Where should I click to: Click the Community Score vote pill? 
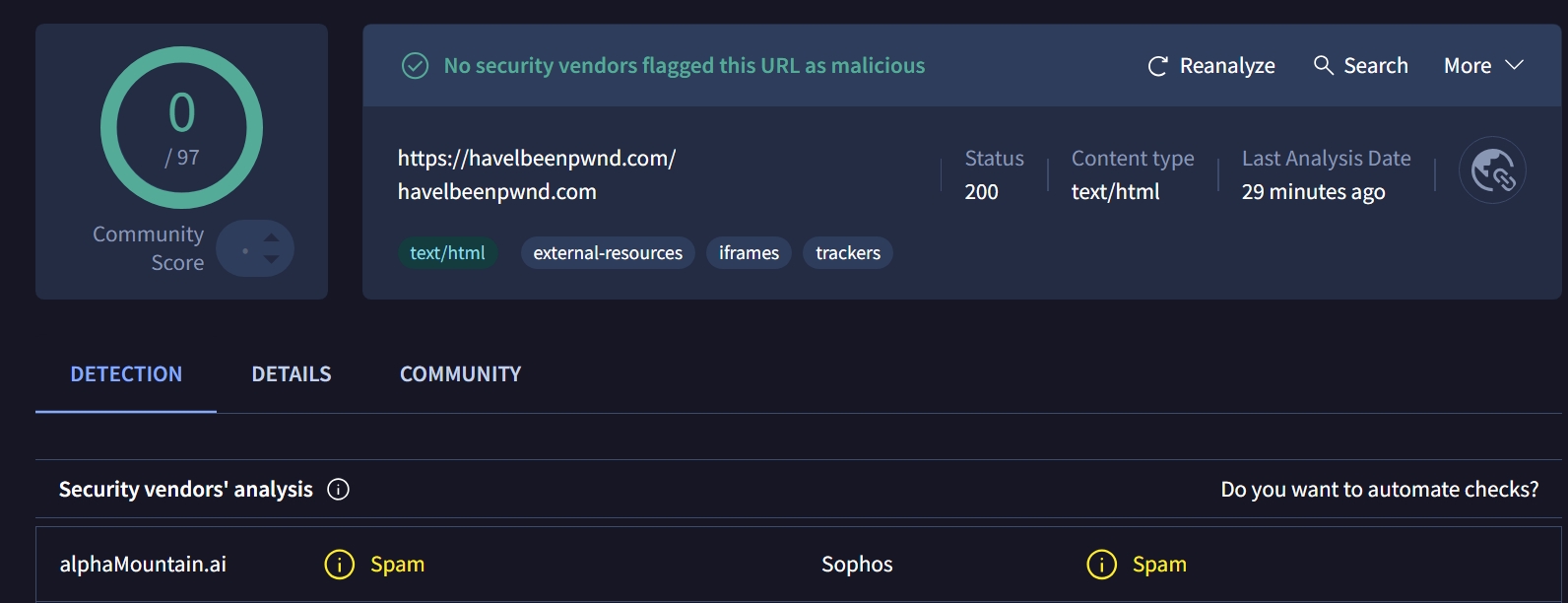(x=255, y=248)
